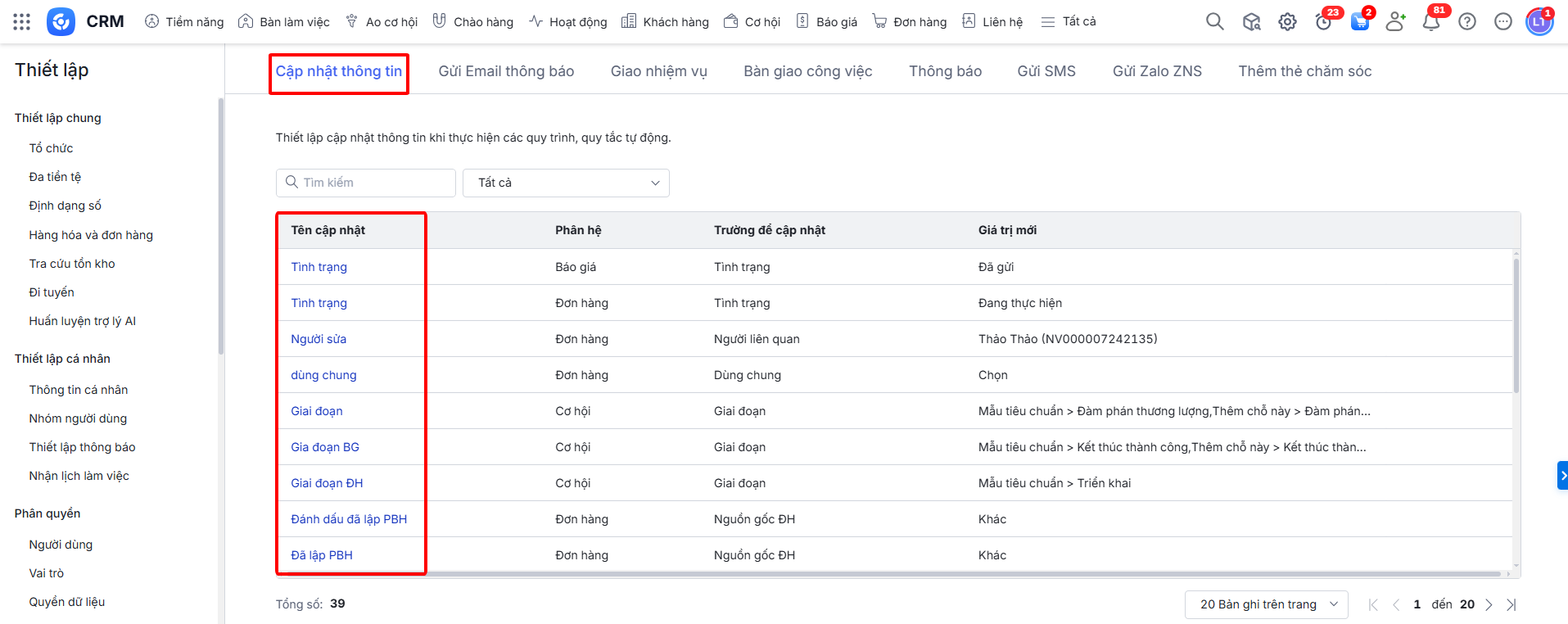Open the 'Đánh dấu đã lập PBH' link
The width and height of the screenshot is (1568, 624).
click(x=349, y=519)
